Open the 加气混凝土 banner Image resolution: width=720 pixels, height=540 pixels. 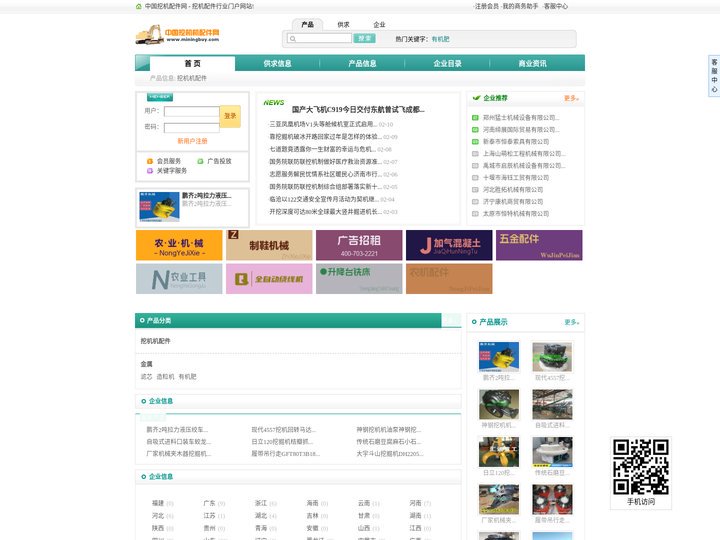tap(449, 245)
